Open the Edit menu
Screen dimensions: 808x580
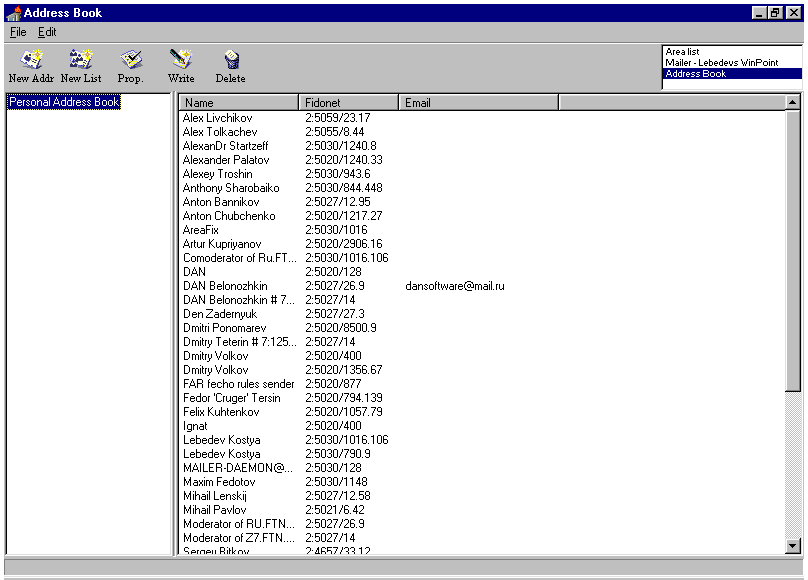tap(47, 32)
